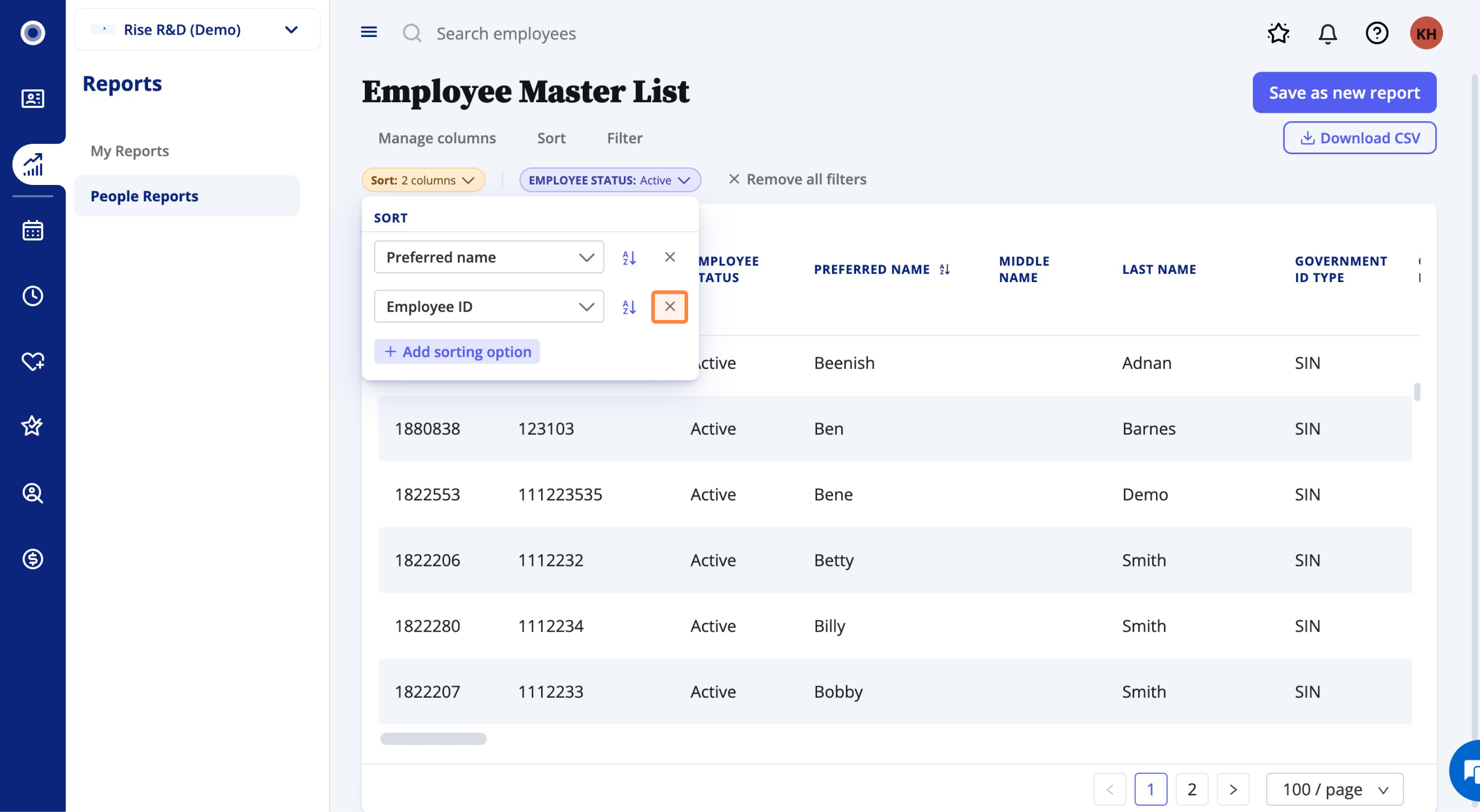
Task: Click Add sorting option
Action: click(457, 351)
